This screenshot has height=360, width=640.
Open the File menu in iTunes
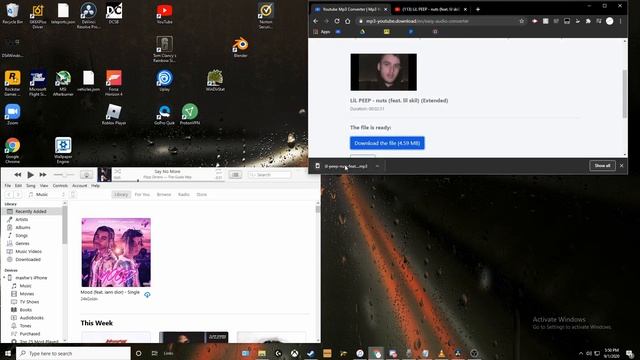coord(7,186)
